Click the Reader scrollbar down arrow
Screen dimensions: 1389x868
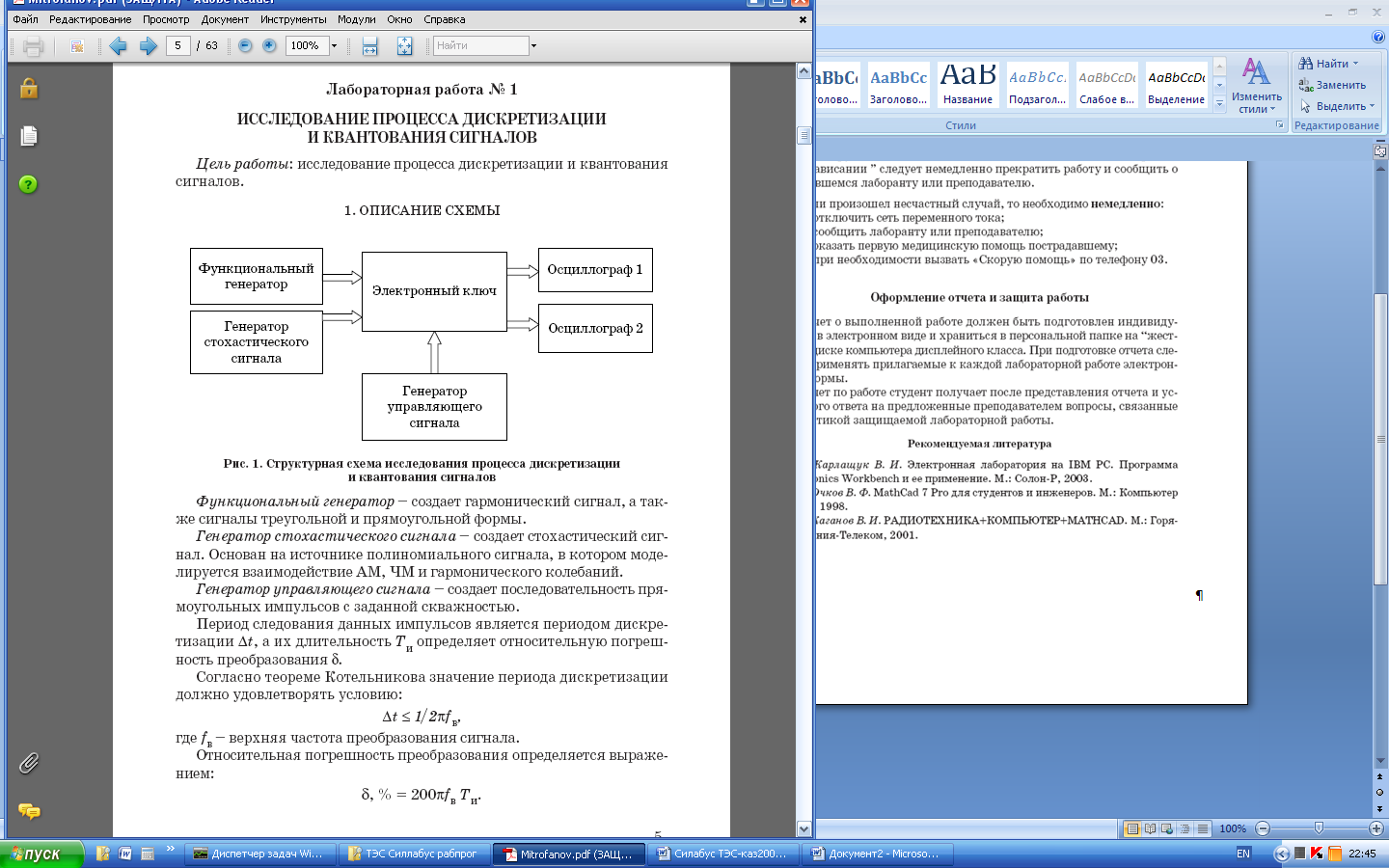[804, 828]
